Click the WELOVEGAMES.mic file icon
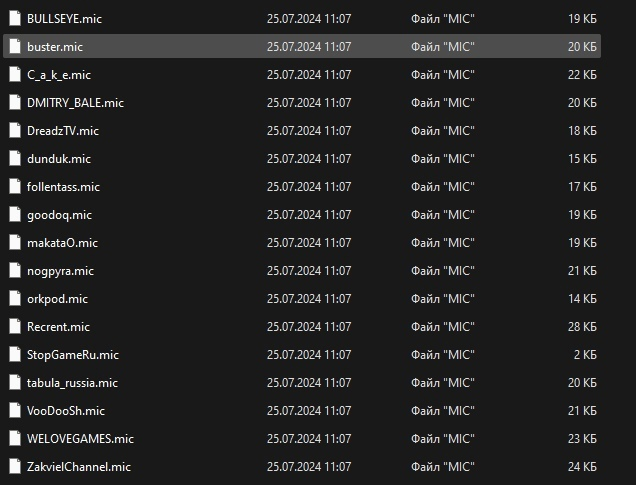 (x=15, y=438)
